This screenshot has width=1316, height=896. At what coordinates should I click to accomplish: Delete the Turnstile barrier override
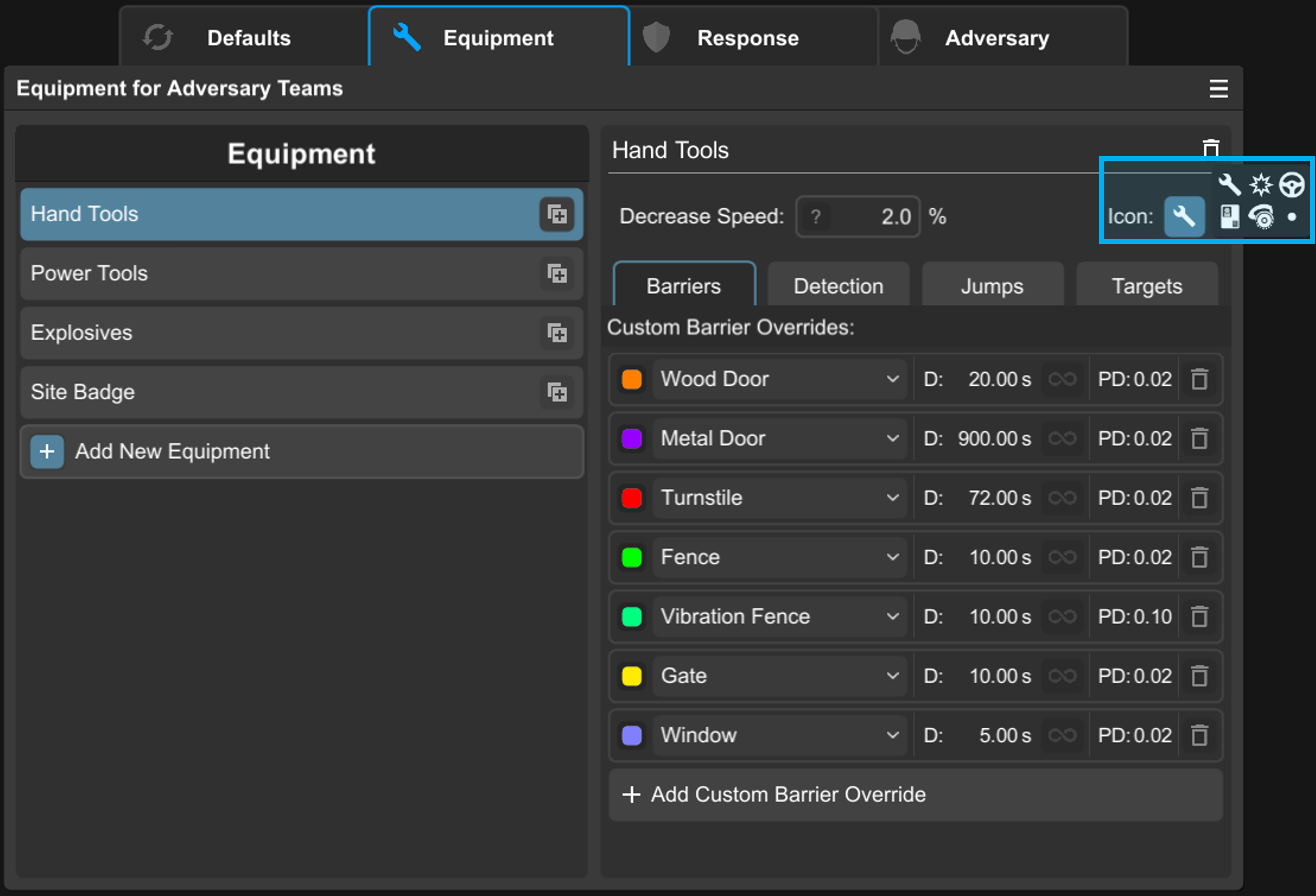1200,497
